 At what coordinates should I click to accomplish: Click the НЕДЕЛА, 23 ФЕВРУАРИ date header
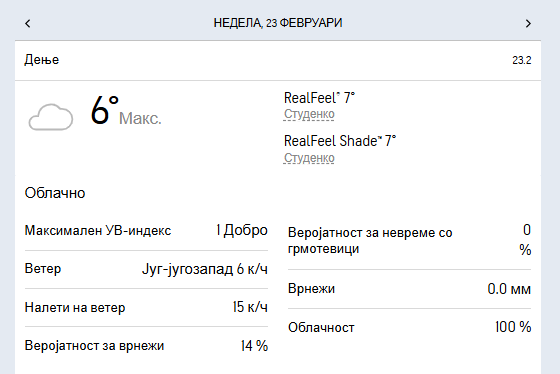[x=278, y=23]
